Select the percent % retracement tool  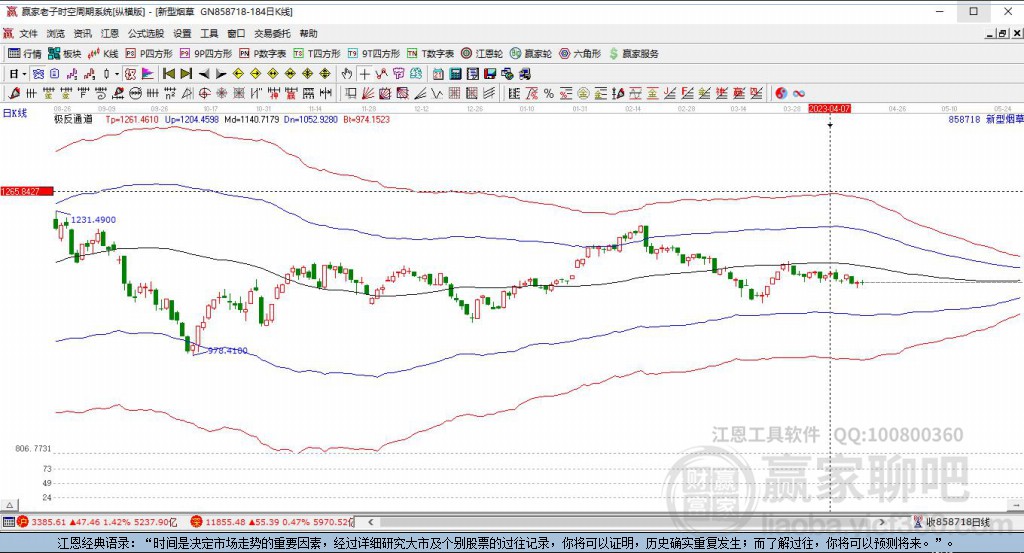coord(549,93)
